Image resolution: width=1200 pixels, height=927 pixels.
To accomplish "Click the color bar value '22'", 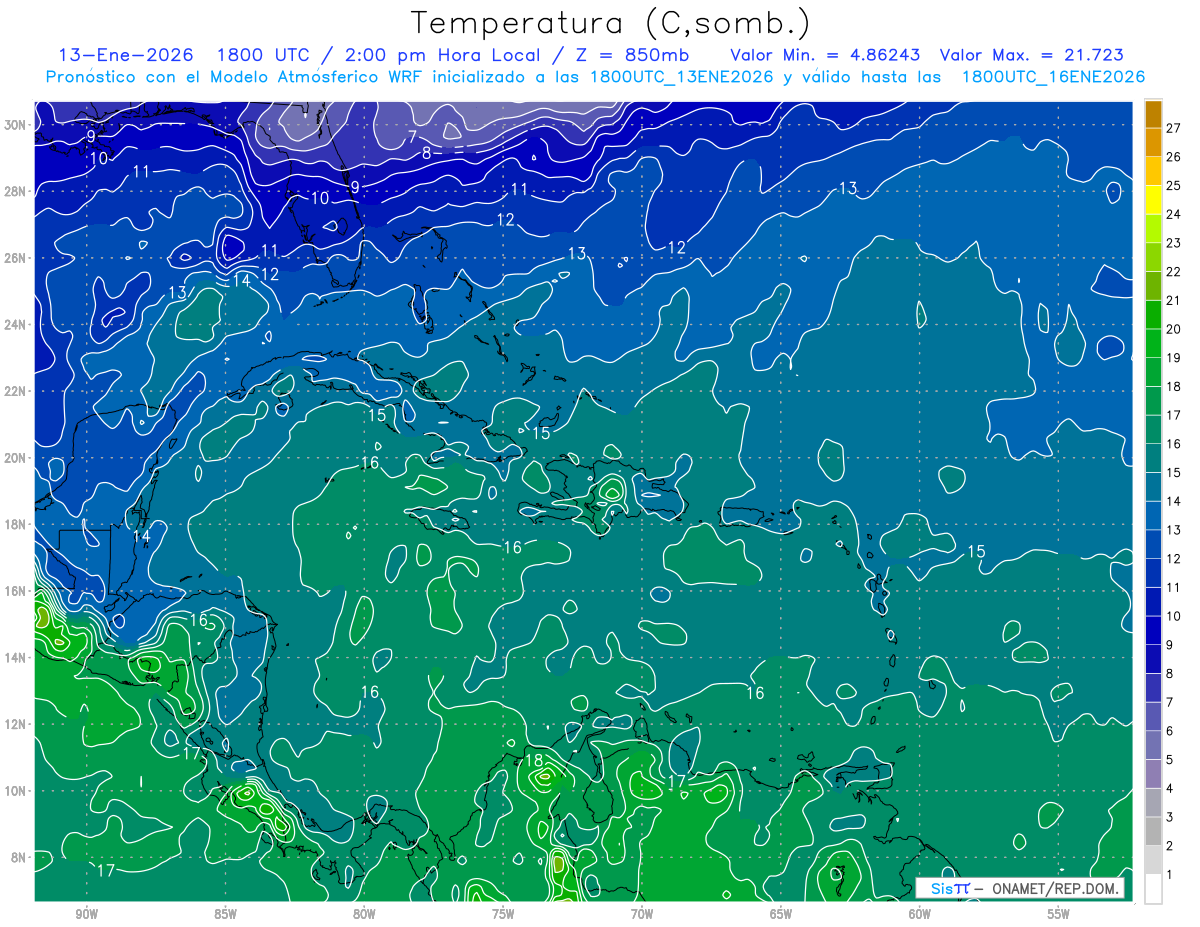I will 1174,271.
